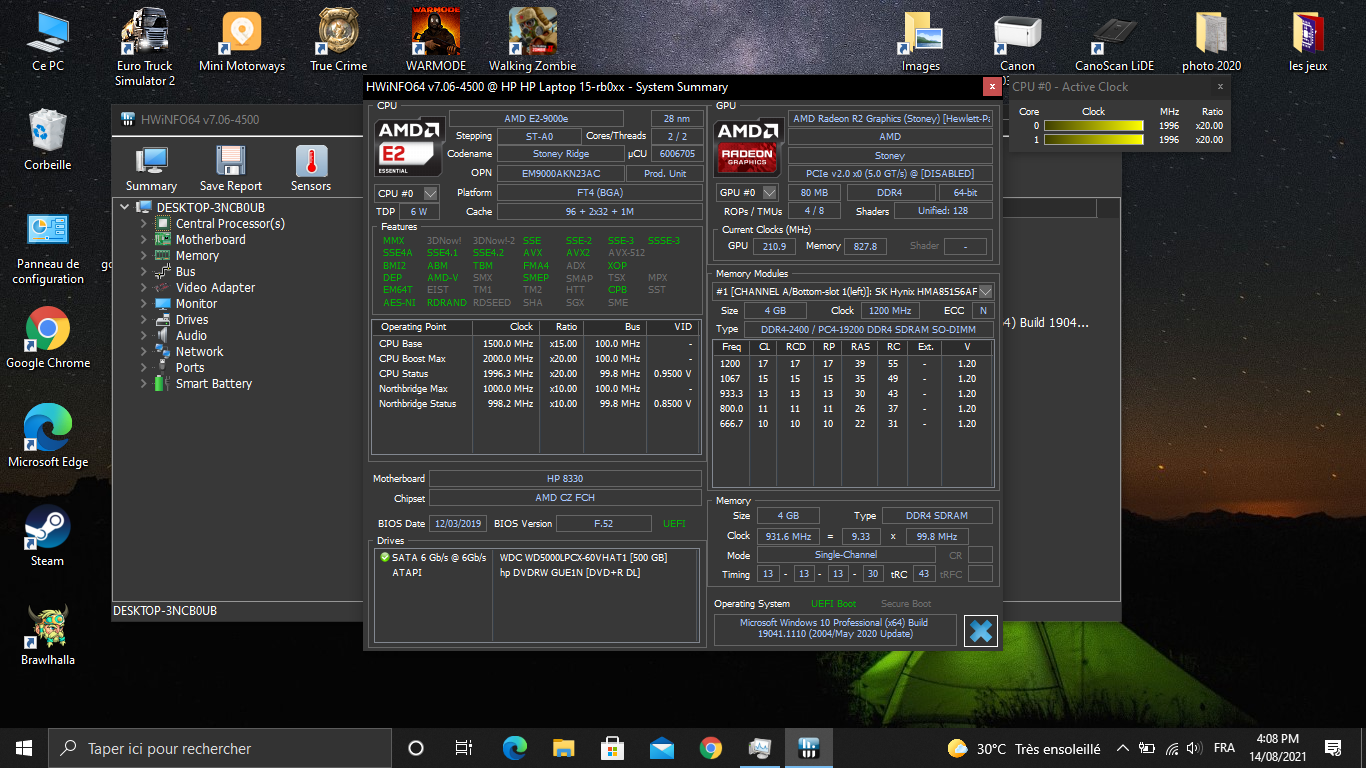Click the hp DVDRW GUE1N drive entry

click(x=570, y=573)
